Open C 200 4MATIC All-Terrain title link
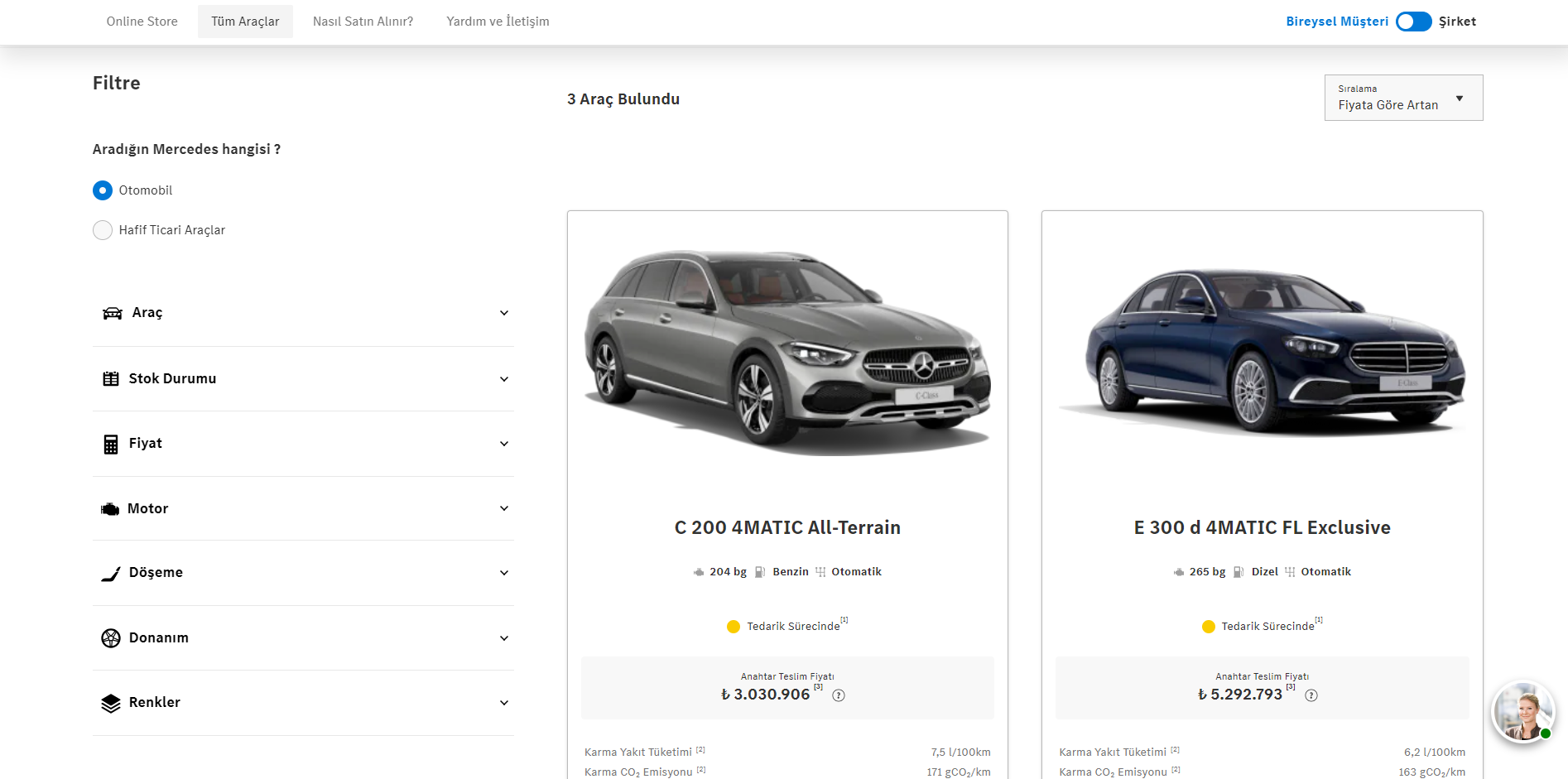The width and height of the screenshot is (1568, 779). pos(787,527)
